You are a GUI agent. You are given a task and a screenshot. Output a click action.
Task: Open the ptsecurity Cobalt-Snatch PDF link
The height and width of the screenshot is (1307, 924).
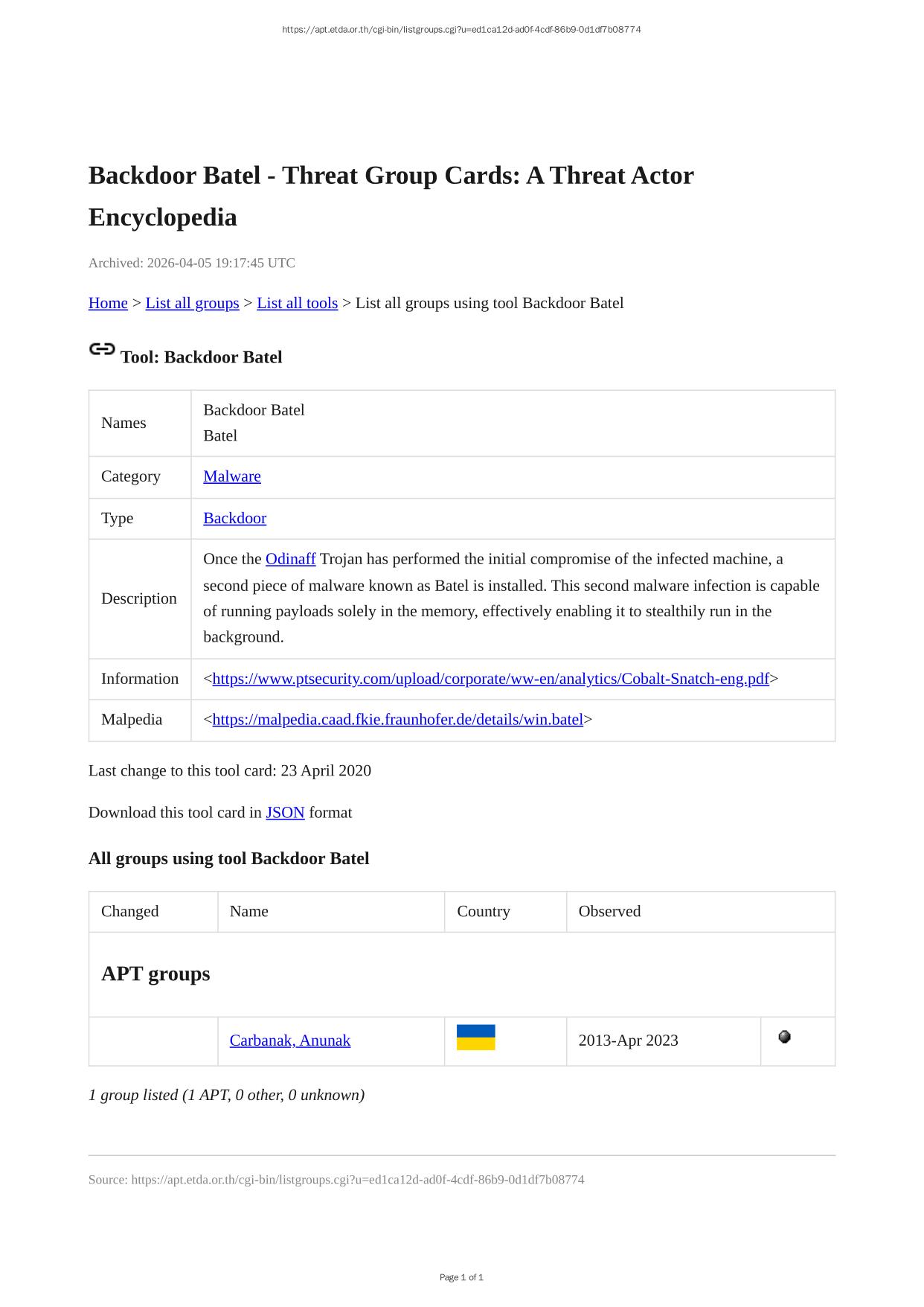[490, 679]
